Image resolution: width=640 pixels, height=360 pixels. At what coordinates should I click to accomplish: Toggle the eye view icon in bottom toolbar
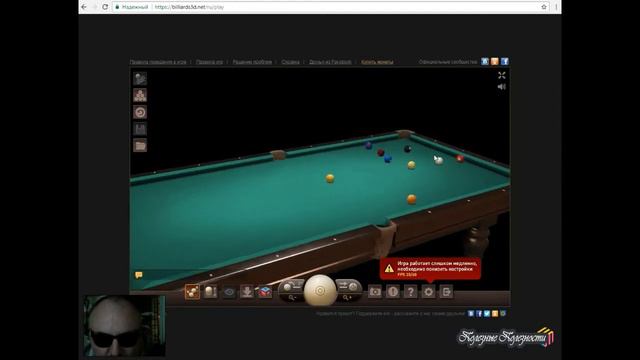229,292
